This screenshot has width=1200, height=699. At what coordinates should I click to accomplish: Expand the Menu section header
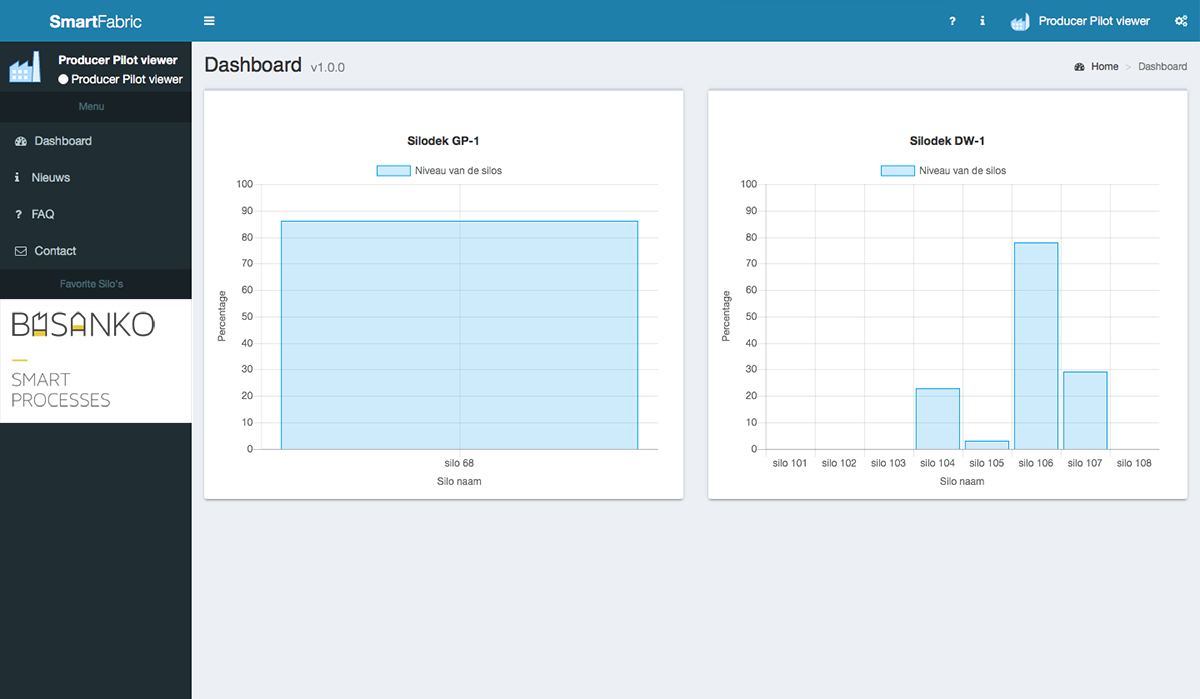coord(91,105)
